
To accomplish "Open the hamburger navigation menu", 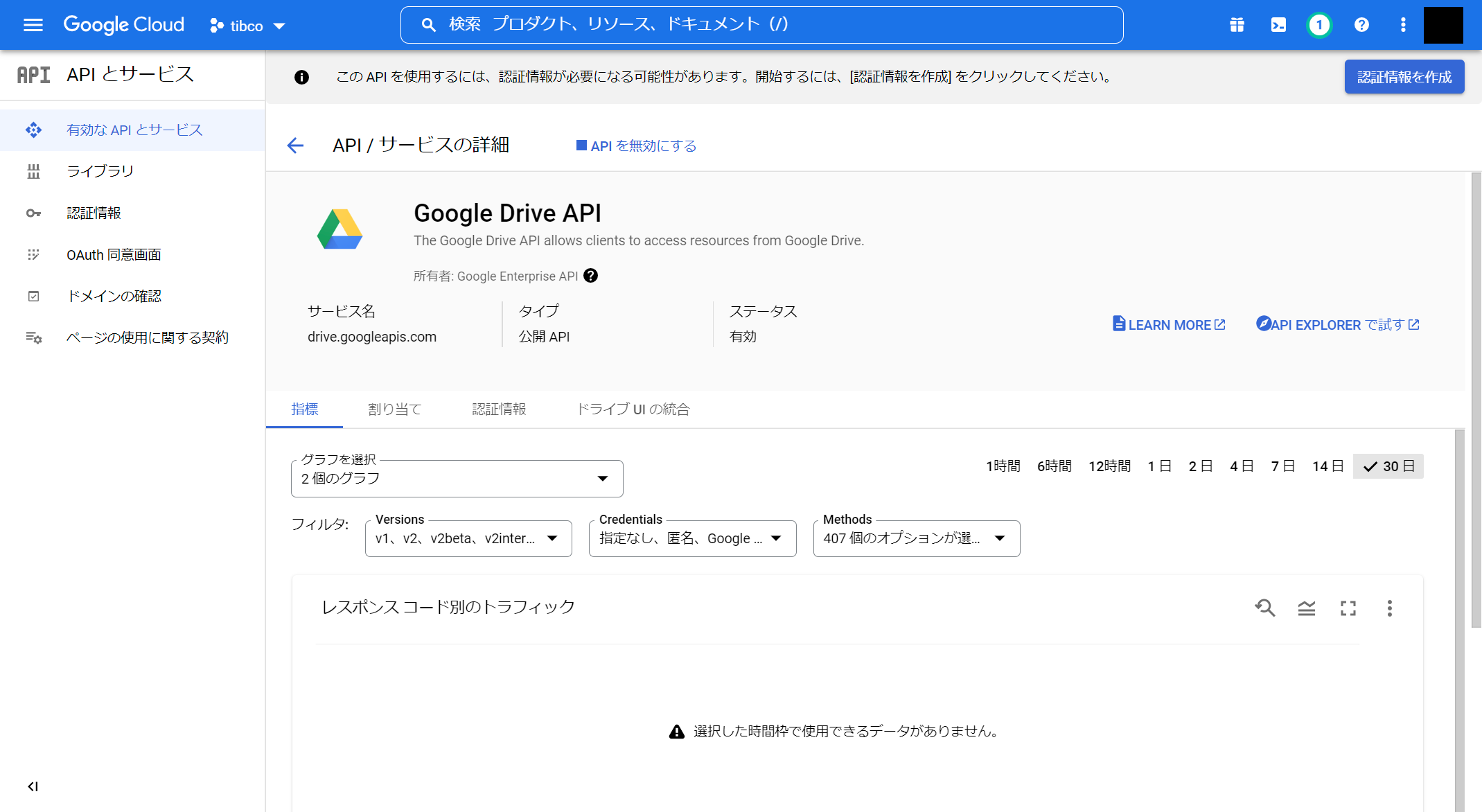I will click(33, 26).
